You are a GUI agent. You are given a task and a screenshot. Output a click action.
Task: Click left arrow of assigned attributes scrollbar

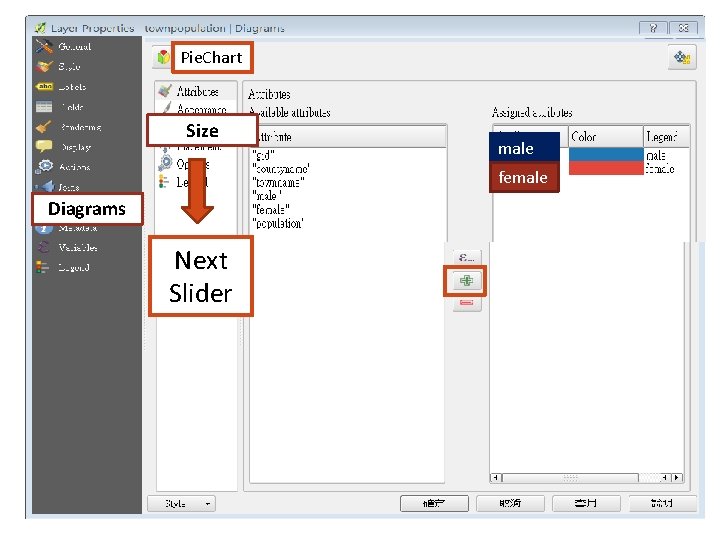pyautogui.click(x=495, y=478)
